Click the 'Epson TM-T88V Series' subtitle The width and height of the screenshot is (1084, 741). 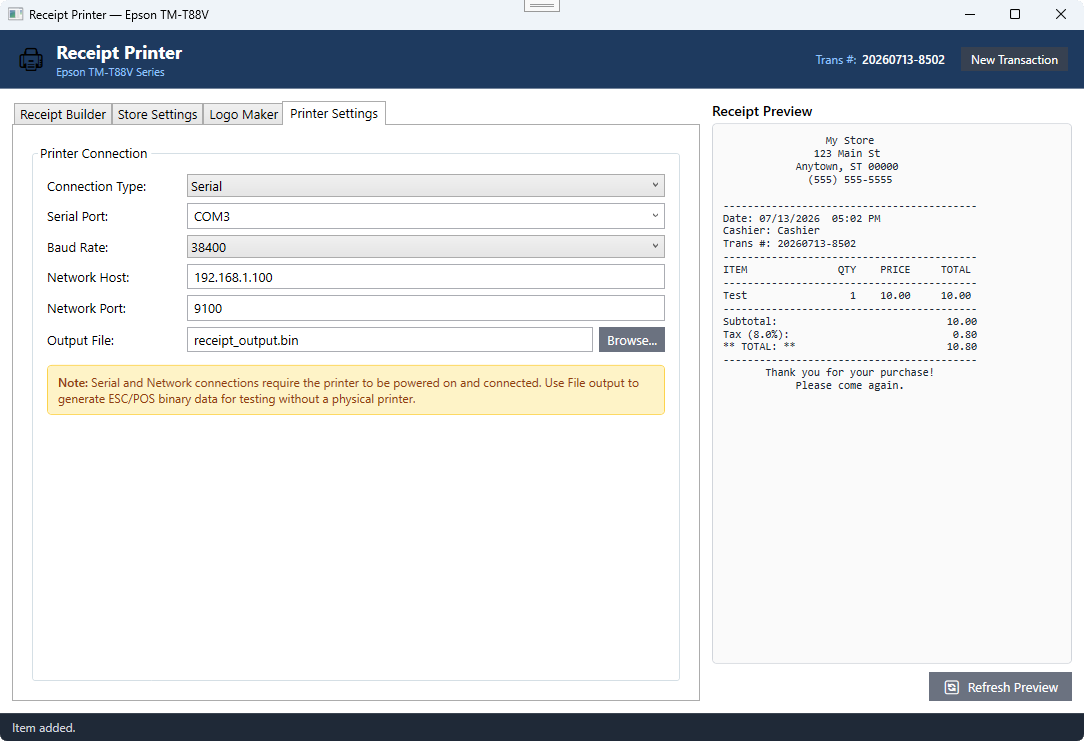(111, 72)
